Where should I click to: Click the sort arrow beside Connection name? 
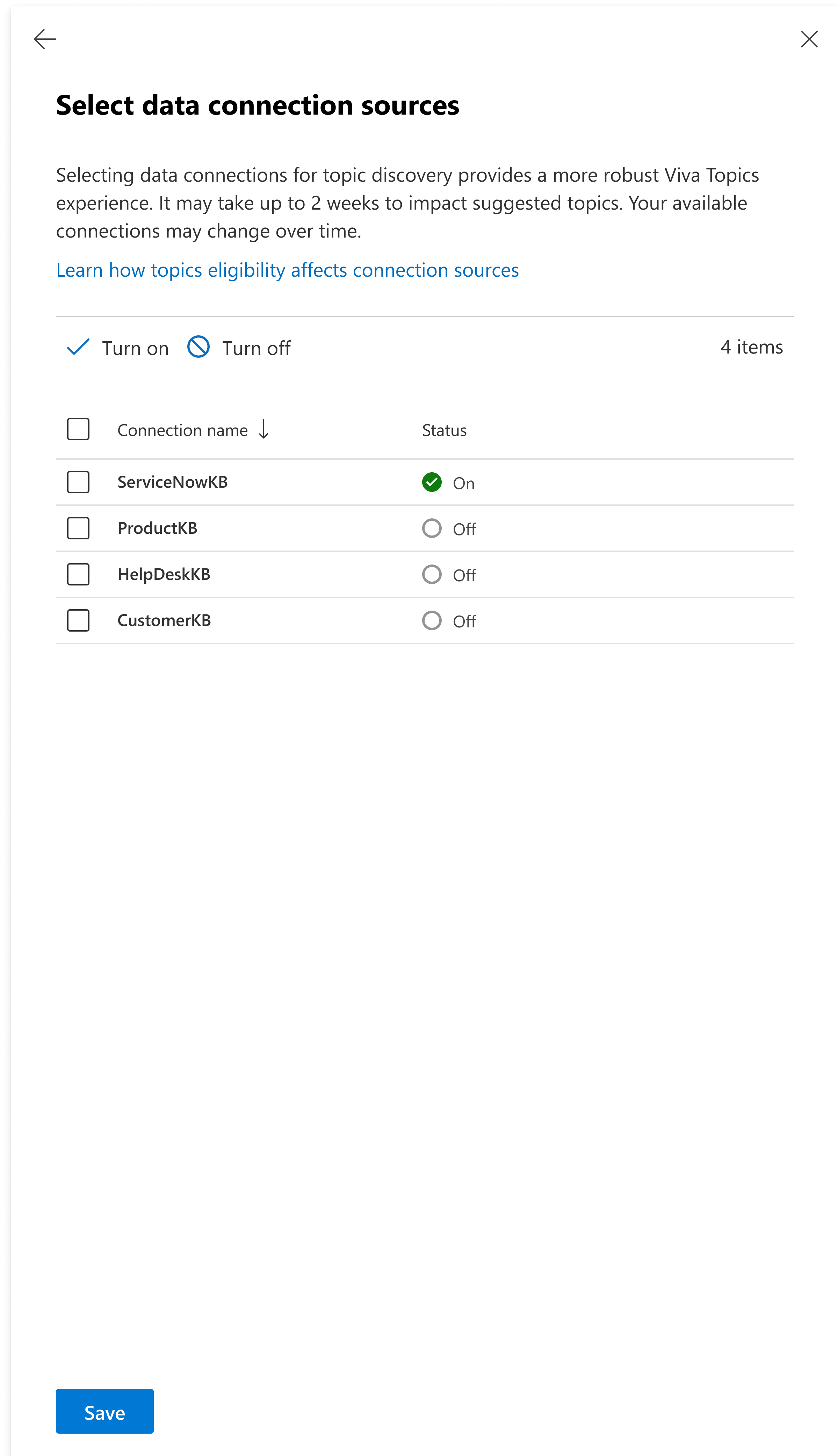263,429
